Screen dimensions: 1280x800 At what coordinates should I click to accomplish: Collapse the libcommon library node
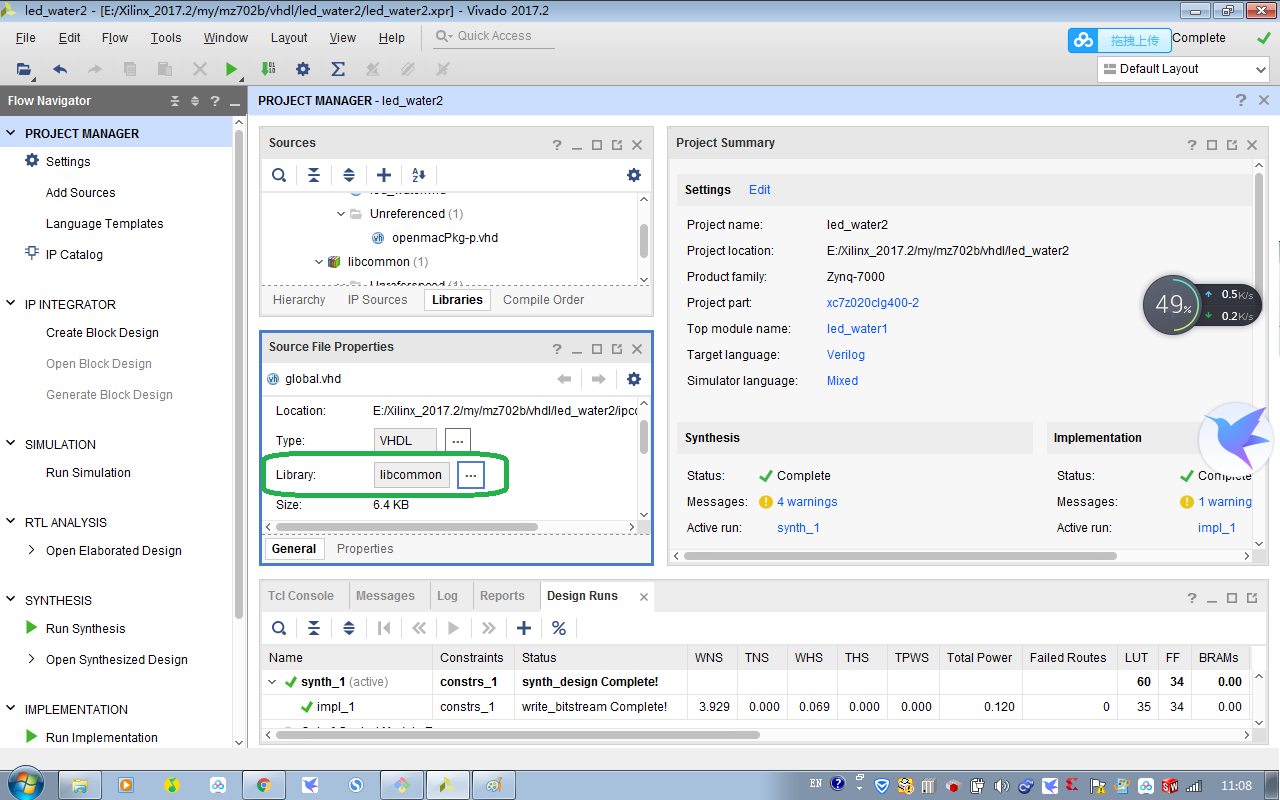[x=318, y=262]
